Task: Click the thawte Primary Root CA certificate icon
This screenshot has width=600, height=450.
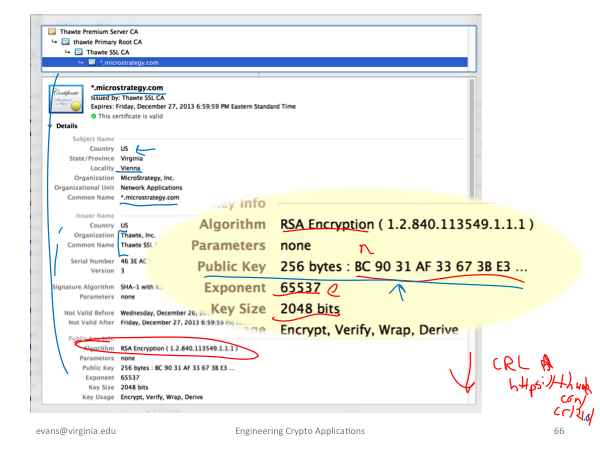Action: [65, 41]
